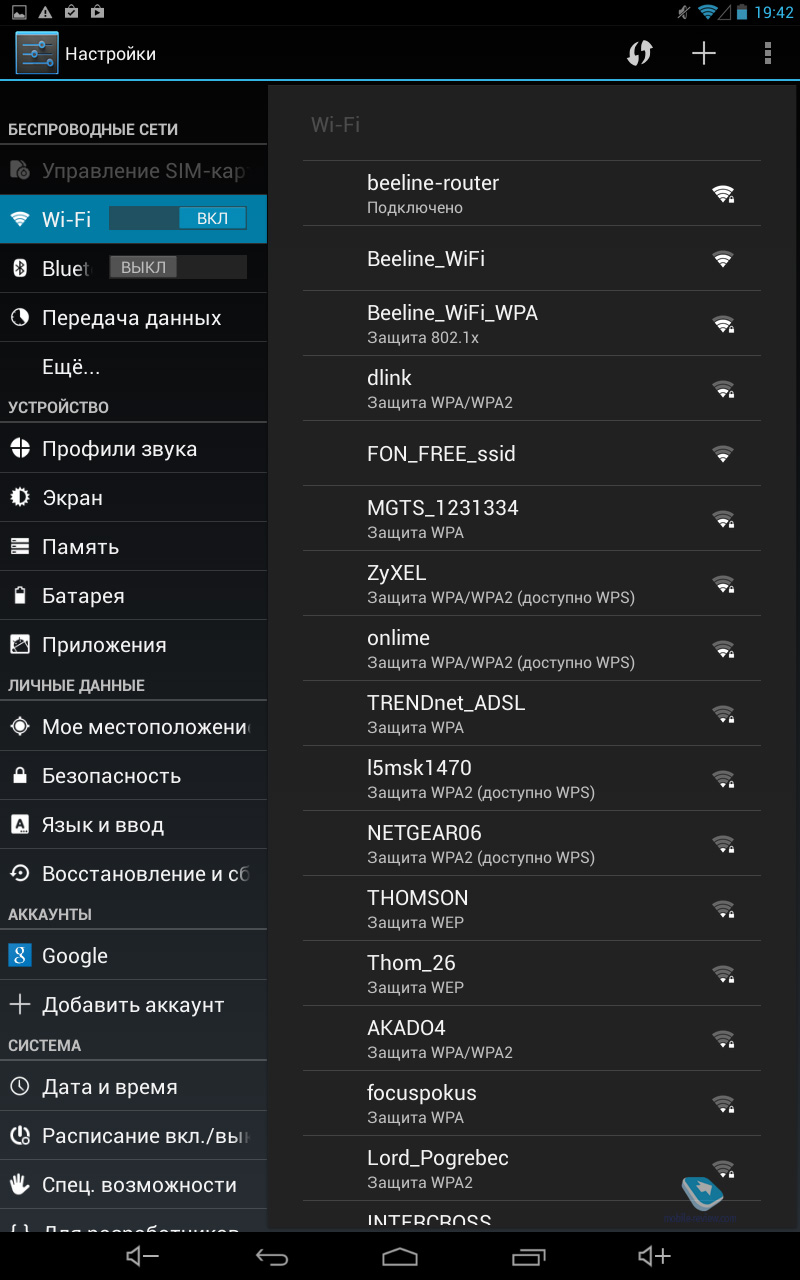Select the NETGEAR06 network

(x=532, y=843)
